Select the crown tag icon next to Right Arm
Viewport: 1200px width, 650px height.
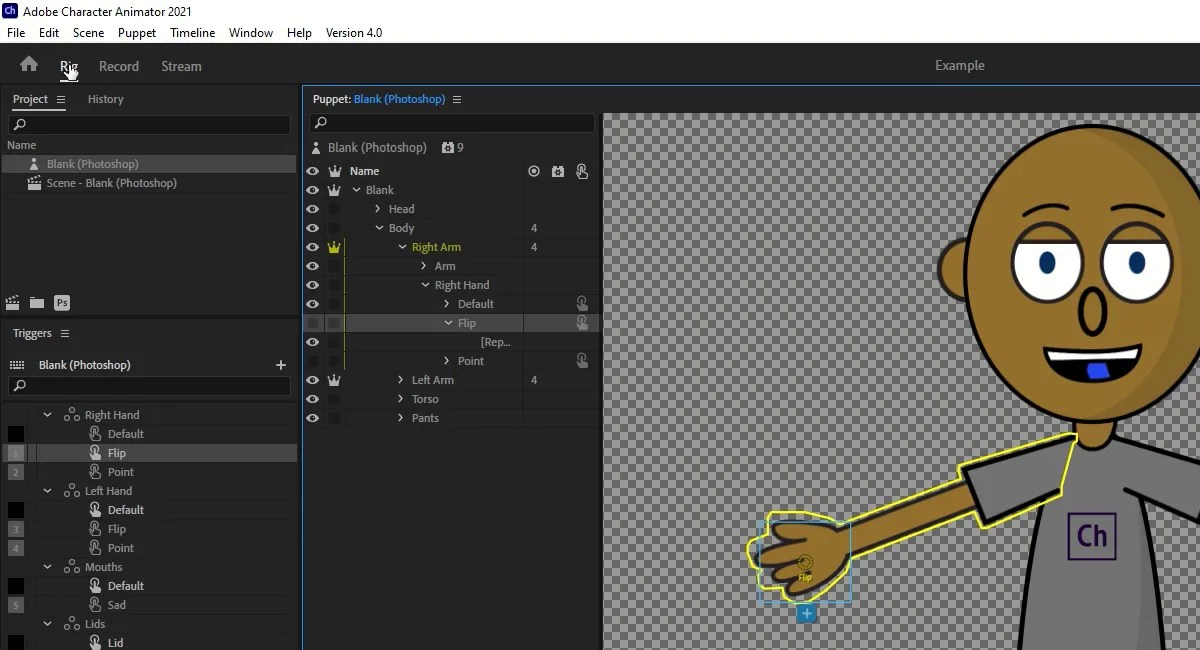(x=334, y=247)
